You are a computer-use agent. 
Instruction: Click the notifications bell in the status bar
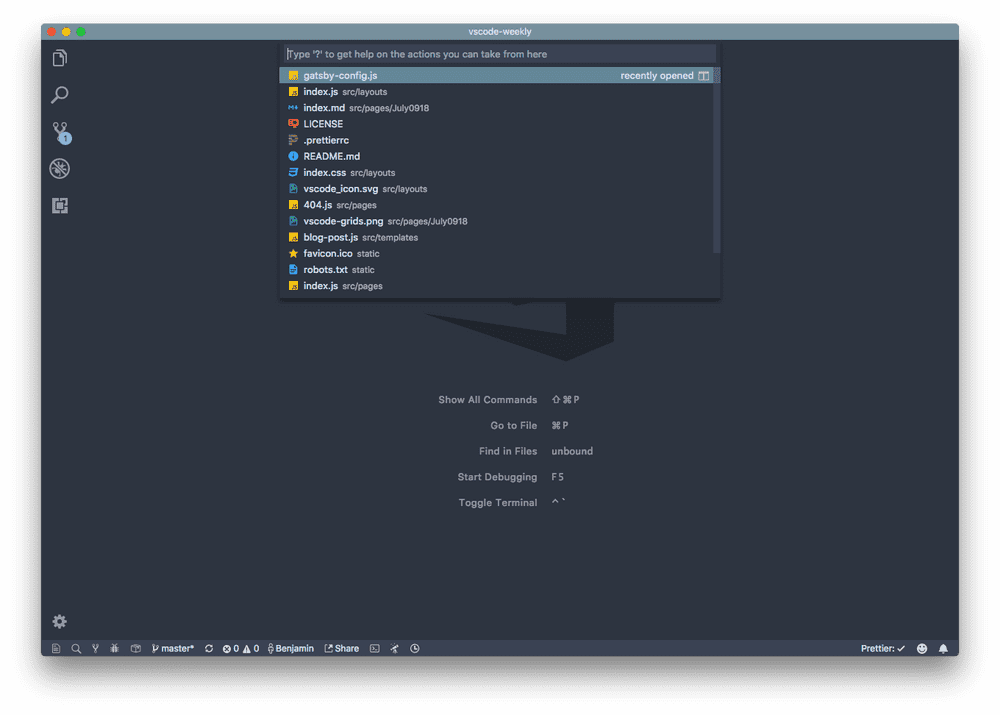tap(943, 648)
